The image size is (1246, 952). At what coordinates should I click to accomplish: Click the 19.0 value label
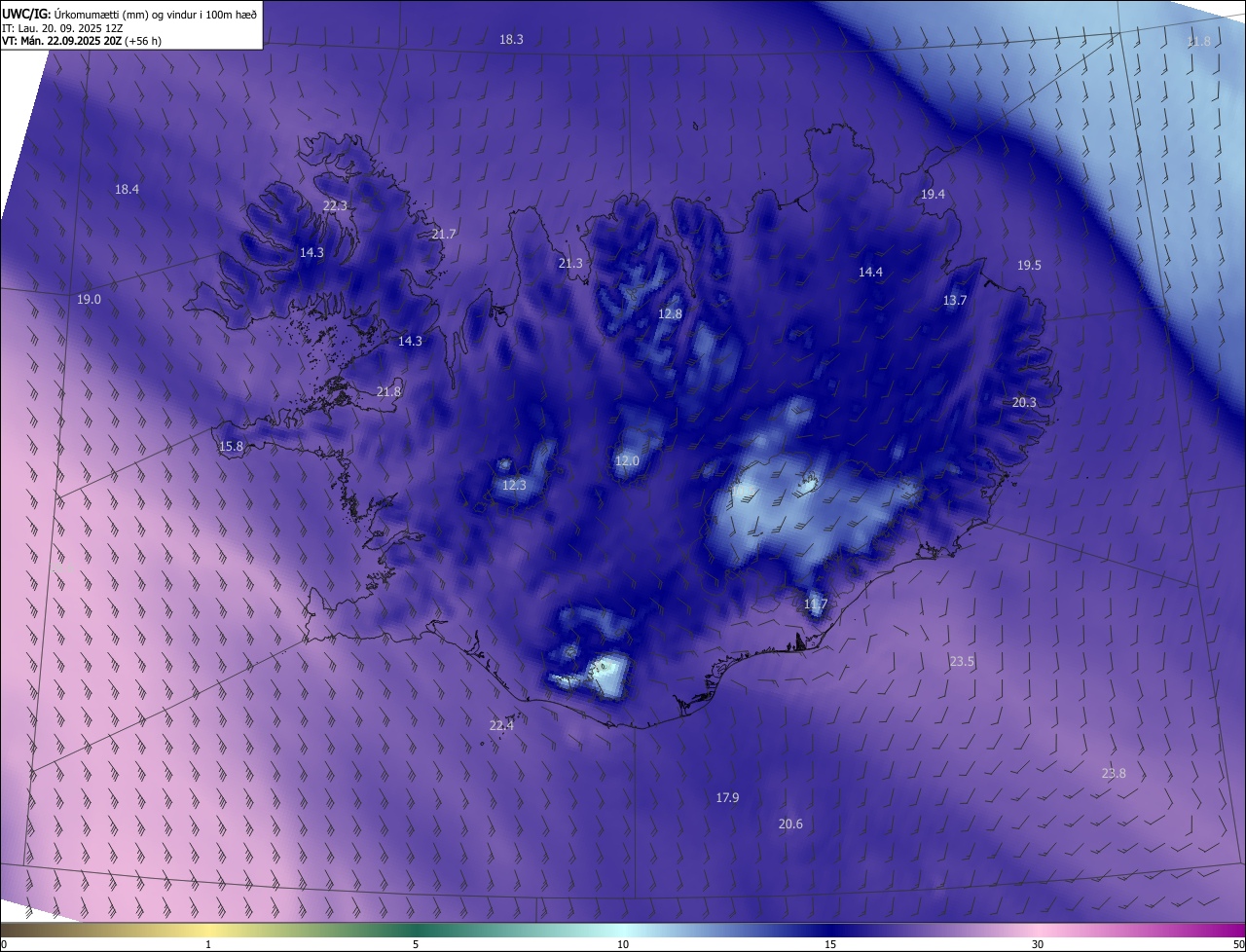[x=89, y=300]
